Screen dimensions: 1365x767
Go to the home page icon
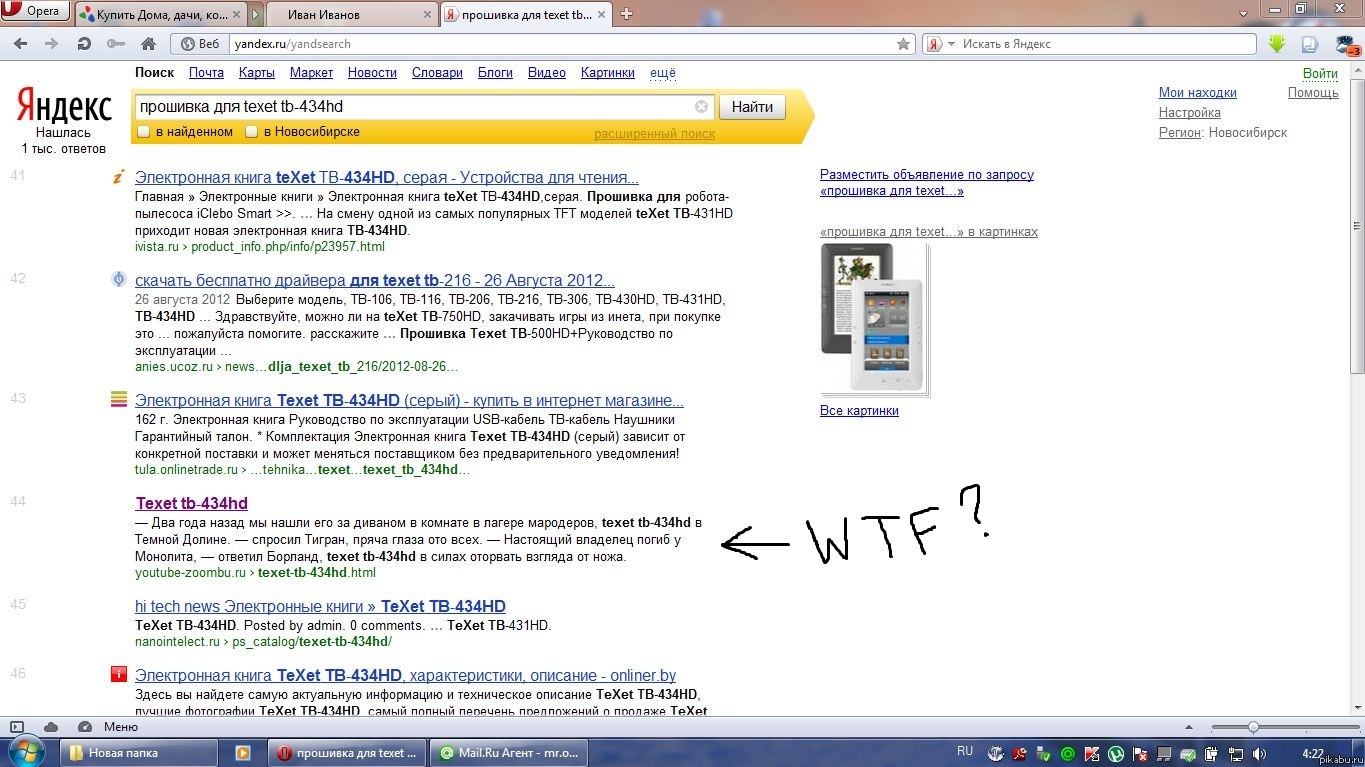(x=148, y=44)
